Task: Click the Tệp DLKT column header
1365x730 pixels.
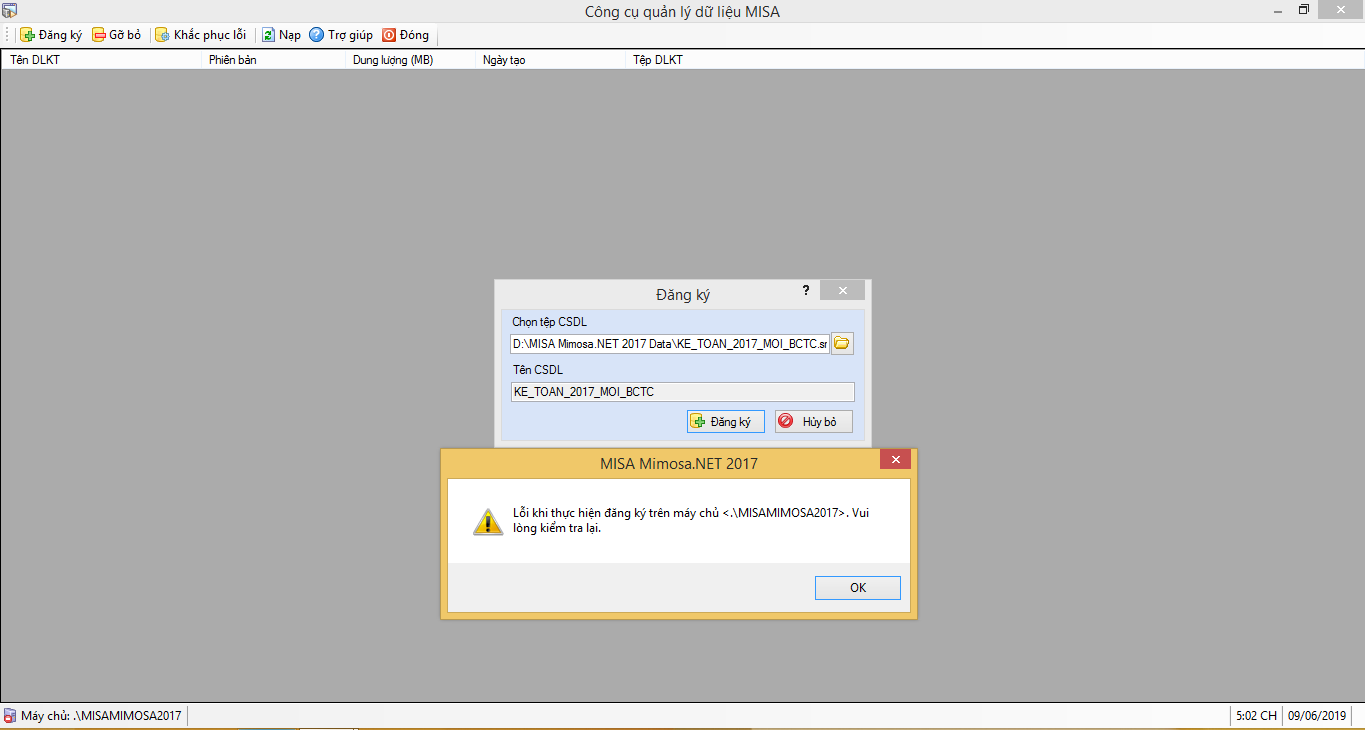Action: click(994, 60)
